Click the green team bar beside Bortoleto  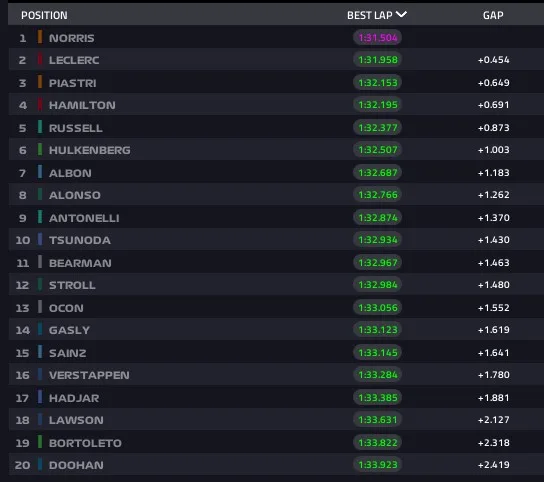tap(40, 442)
